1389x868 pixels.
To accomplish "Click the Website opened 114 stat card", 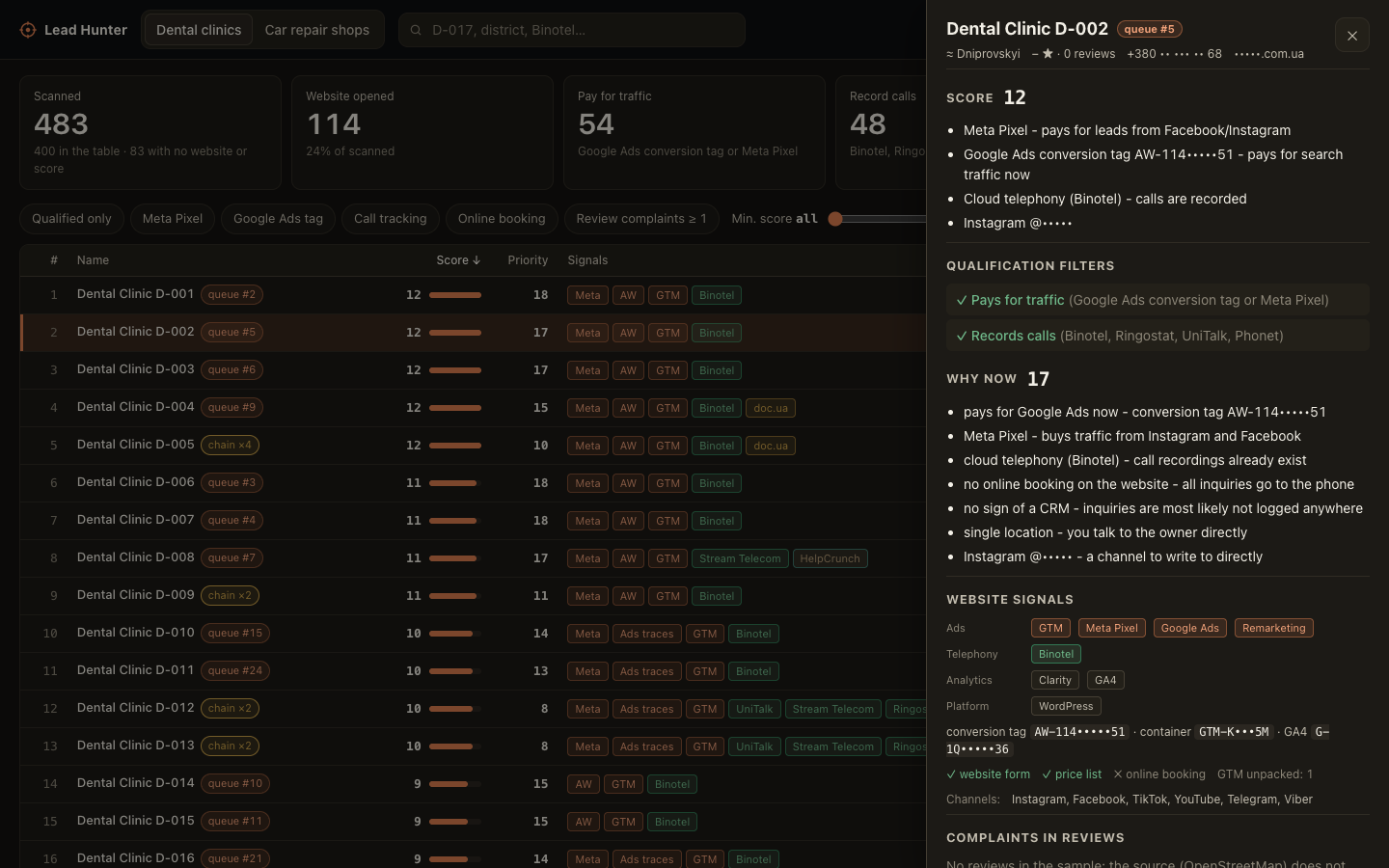I will tap(422, 133).
